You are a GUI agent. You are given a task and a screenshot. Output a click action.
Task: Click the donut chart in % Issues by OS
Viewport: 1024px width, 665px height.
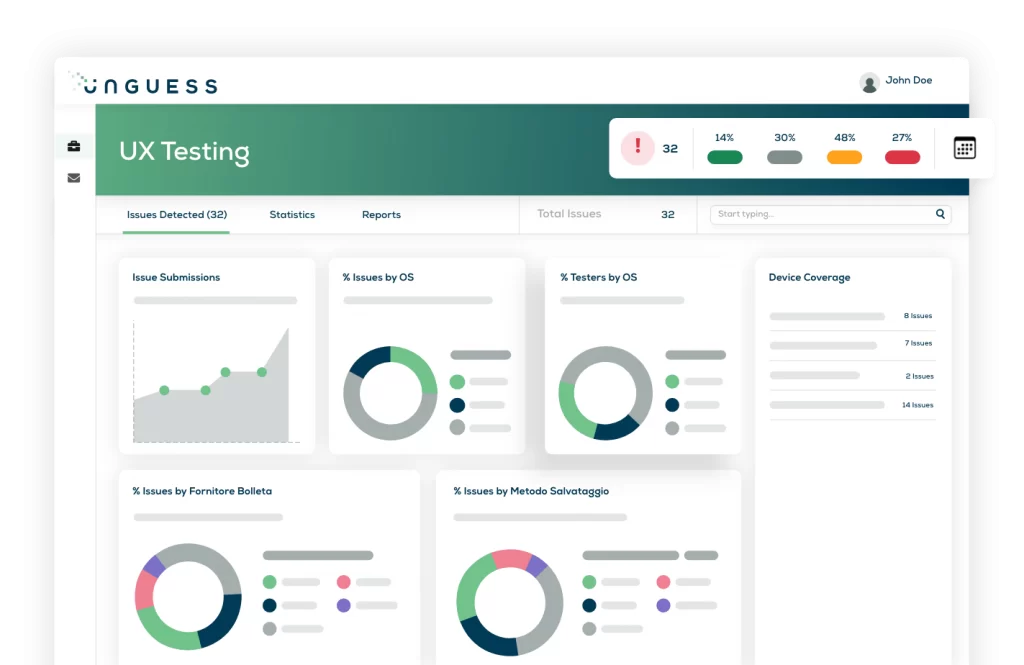click(x=390, y=393)
